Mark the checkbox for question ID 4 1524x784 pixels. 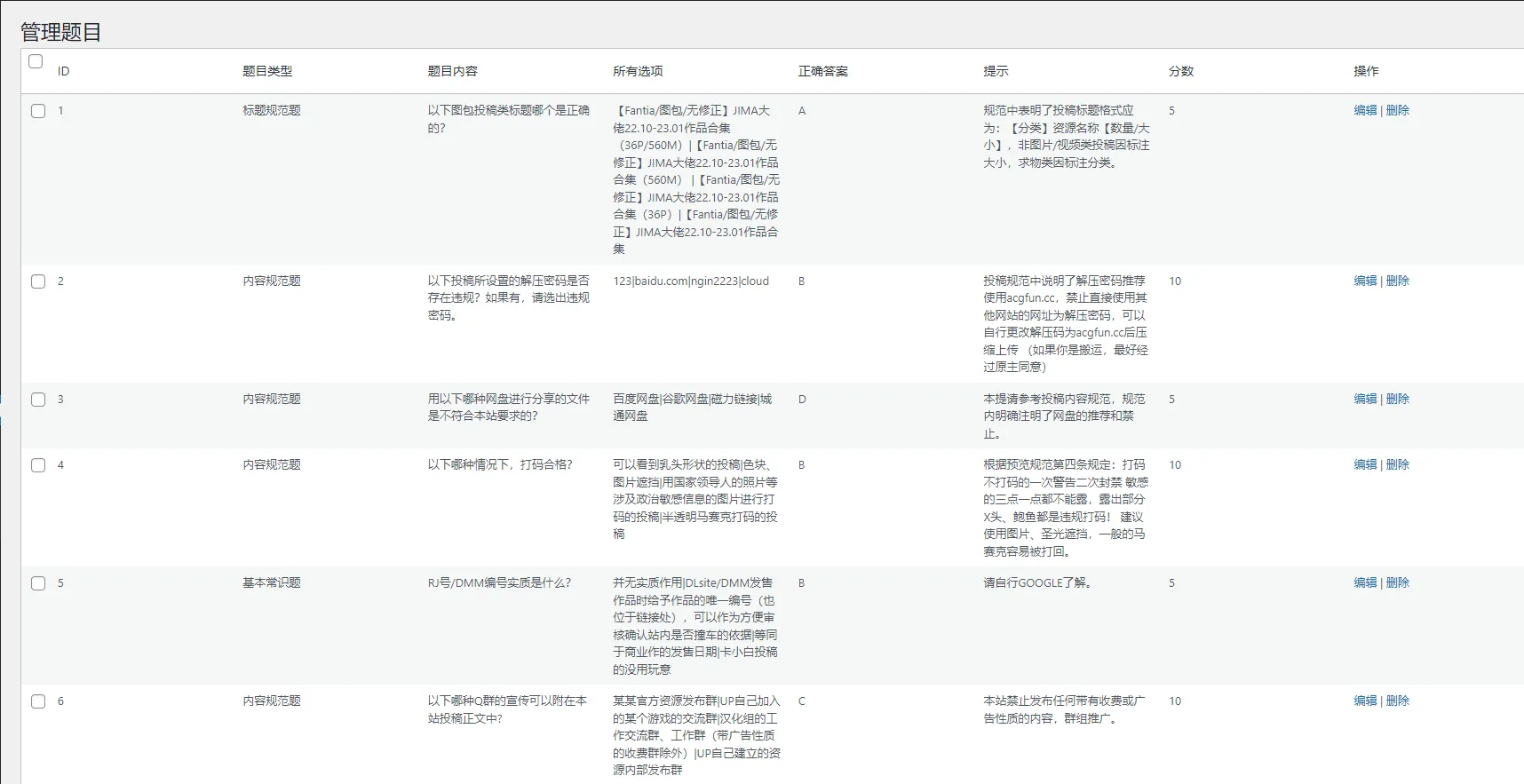[x=38, y=465]
